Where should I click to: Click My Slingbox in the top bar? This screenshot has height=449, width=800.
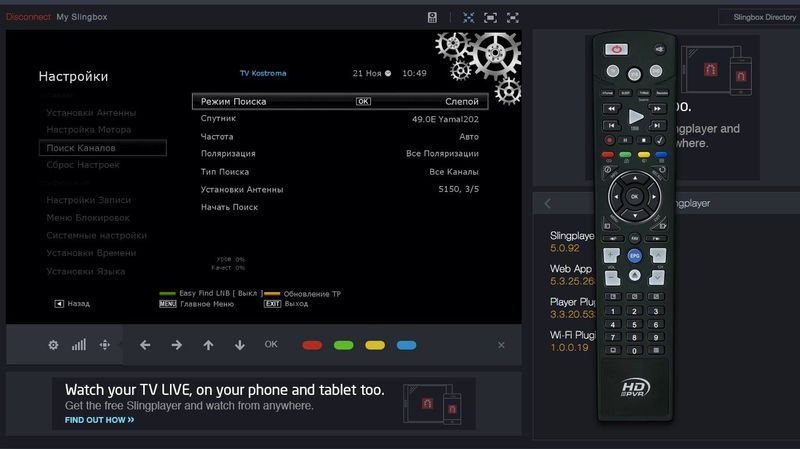click(x=82, y=17)
